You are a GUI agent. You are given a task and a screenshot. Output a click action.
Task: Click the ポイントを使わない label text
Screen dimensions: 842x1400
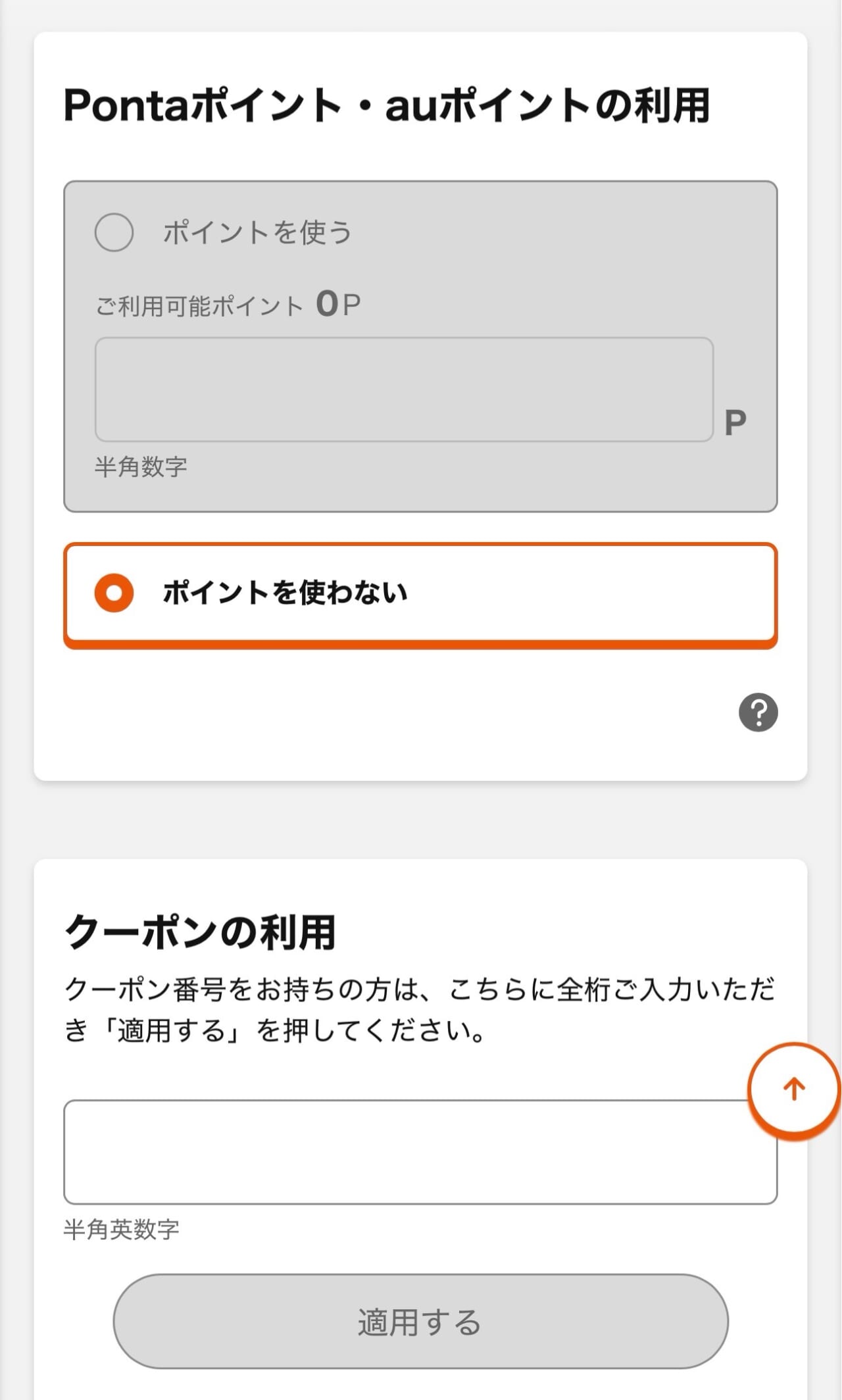(285, 593)
